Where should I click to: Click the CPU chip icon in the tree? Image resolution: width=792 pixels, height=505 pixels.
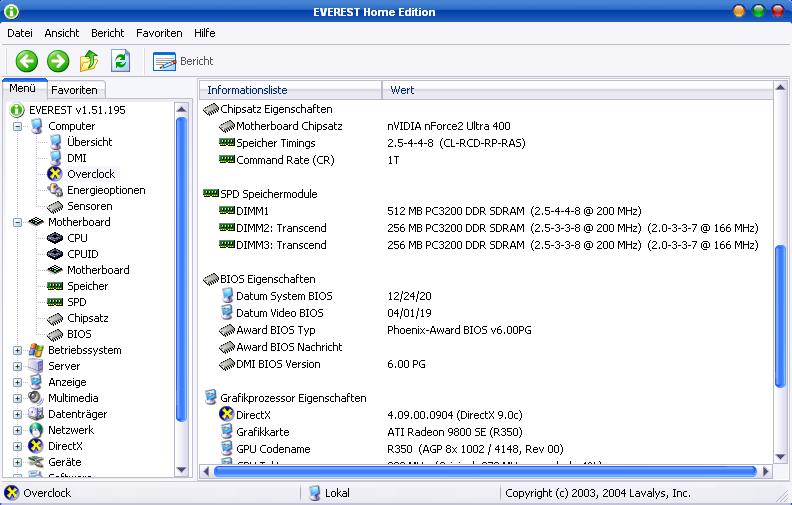[55, 238]
